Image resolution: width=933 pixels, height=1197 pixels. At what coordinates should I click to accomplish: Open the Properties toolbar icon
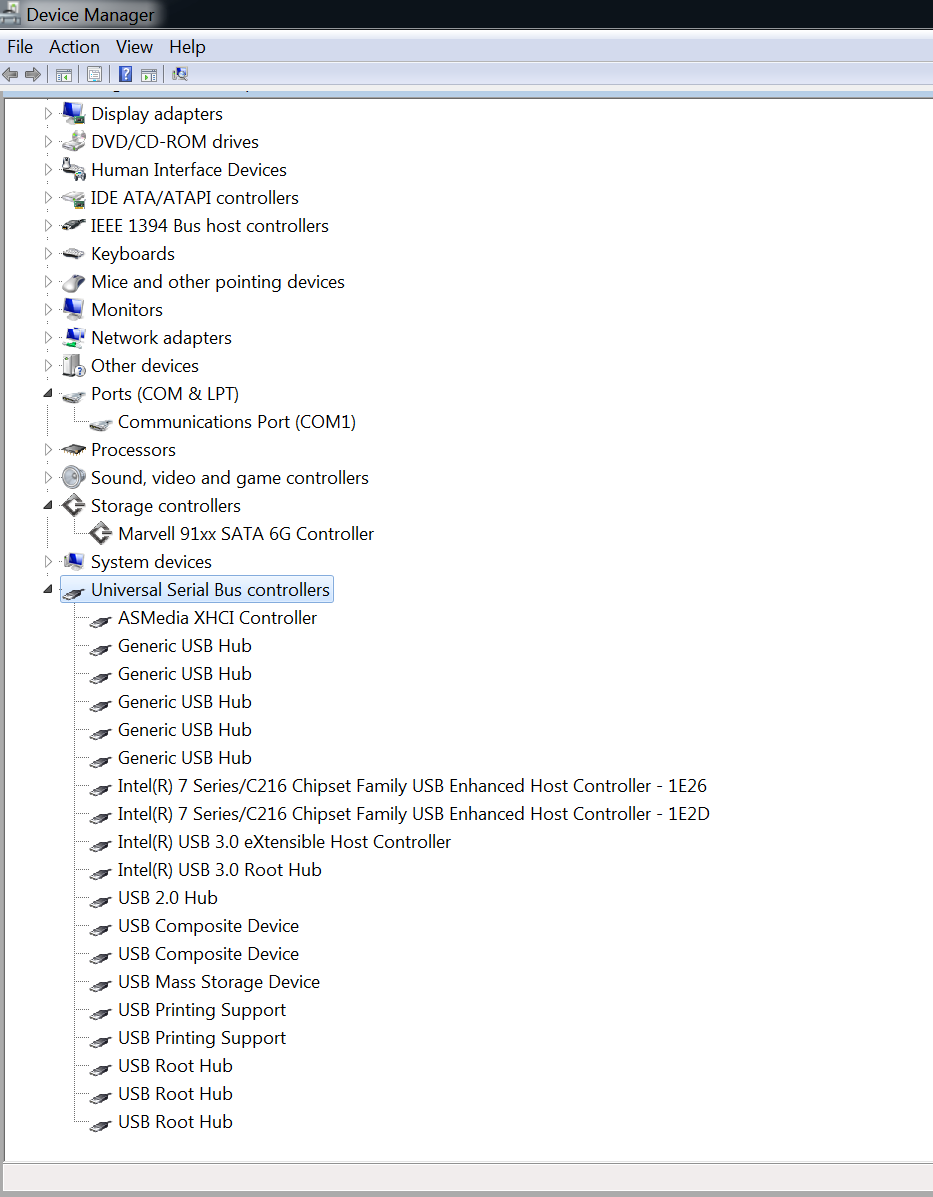pyautogui.click(x=95, y=75)
